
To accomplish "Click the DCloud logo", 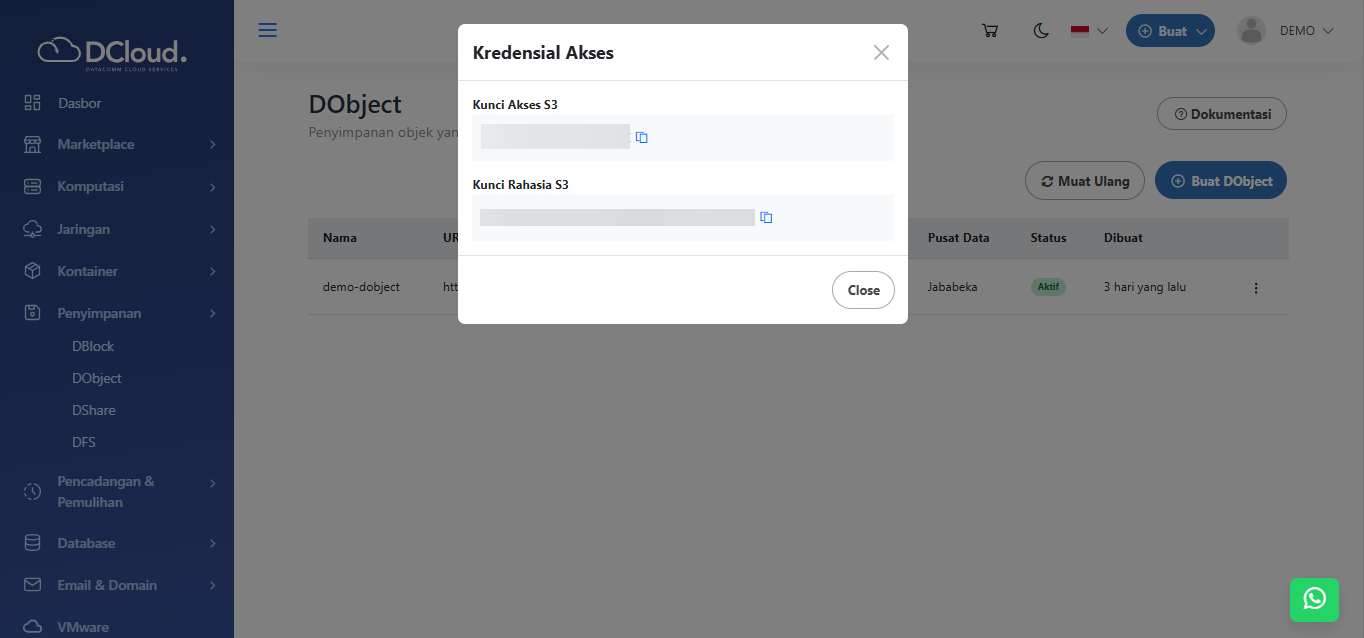I will coord(112,52).
